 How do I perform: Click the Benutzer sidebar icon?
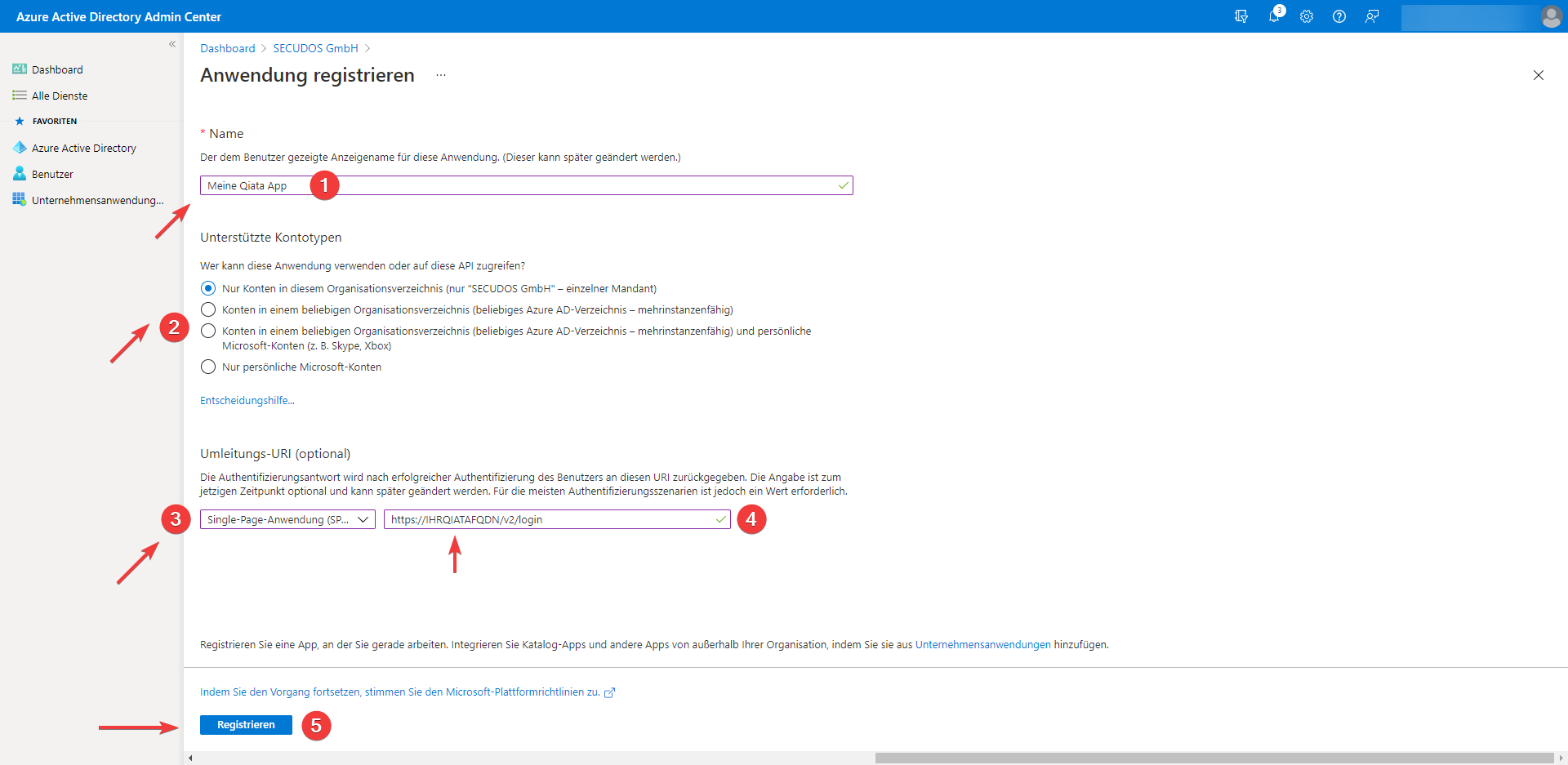click(20, 174)
